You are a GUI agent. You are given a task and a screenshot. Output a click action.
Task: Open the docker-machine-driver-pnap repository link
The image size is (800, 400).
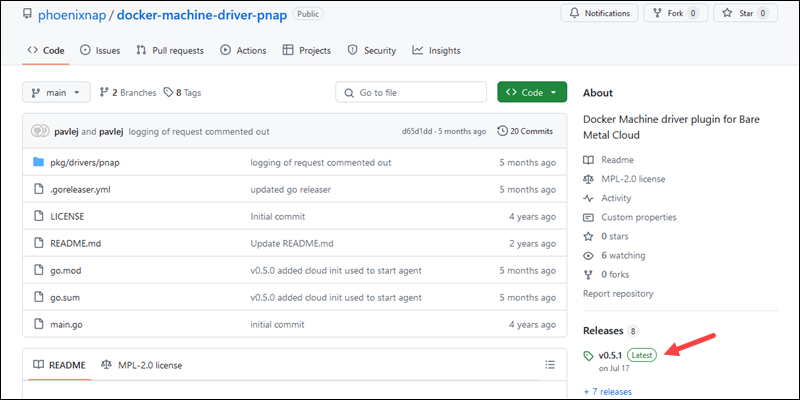click(x=202, y=14)
